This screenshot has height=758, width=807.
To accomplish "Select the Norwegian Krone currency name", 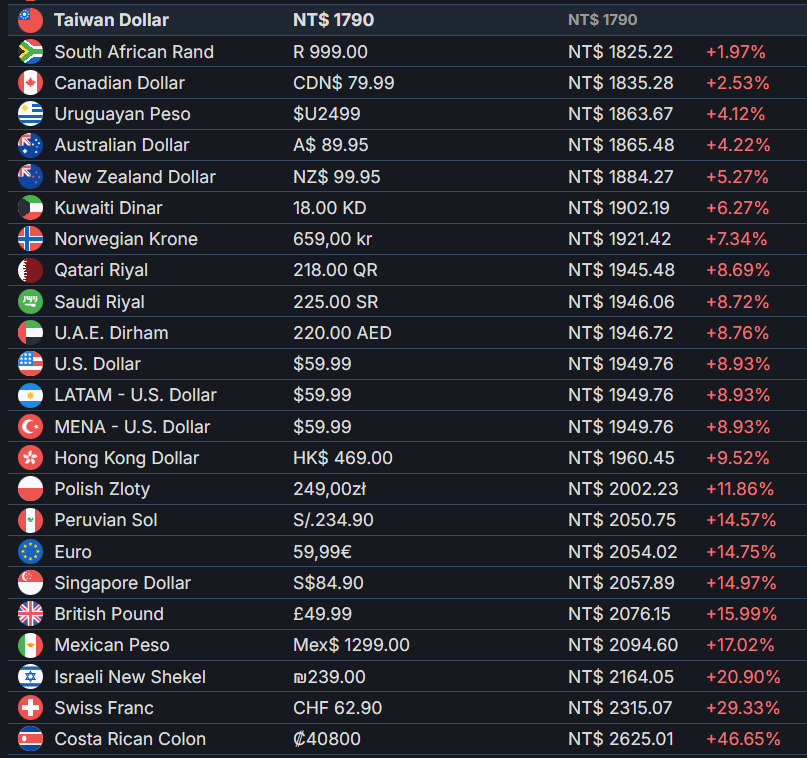I will pyautogui.click(x=126, y=239).
